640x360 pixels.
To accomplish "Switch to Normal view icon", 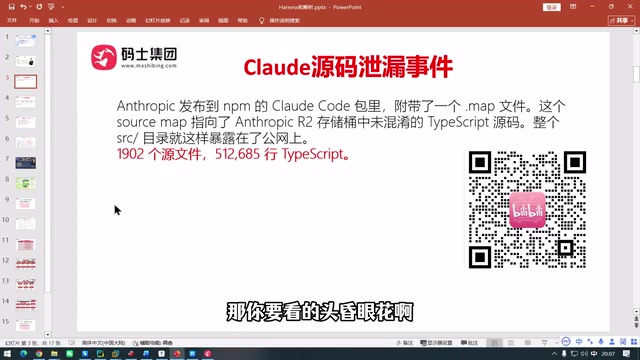I will tap(494, 343).
